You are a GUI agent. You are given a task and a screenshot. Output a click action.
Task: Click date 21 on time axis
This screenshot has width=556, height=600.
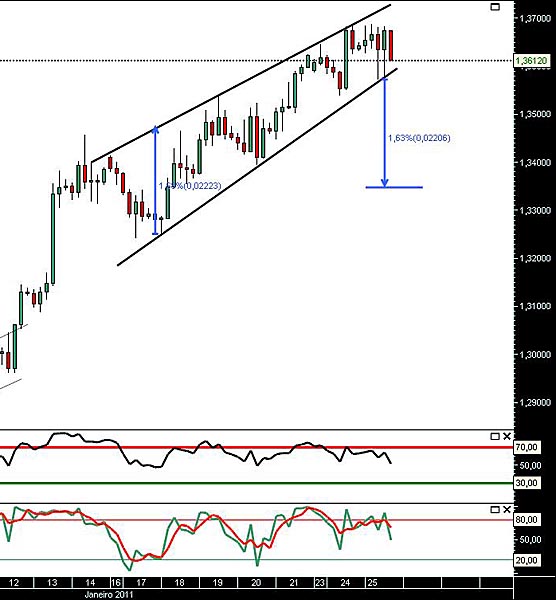pyautogui.click(x=293, y=582)
